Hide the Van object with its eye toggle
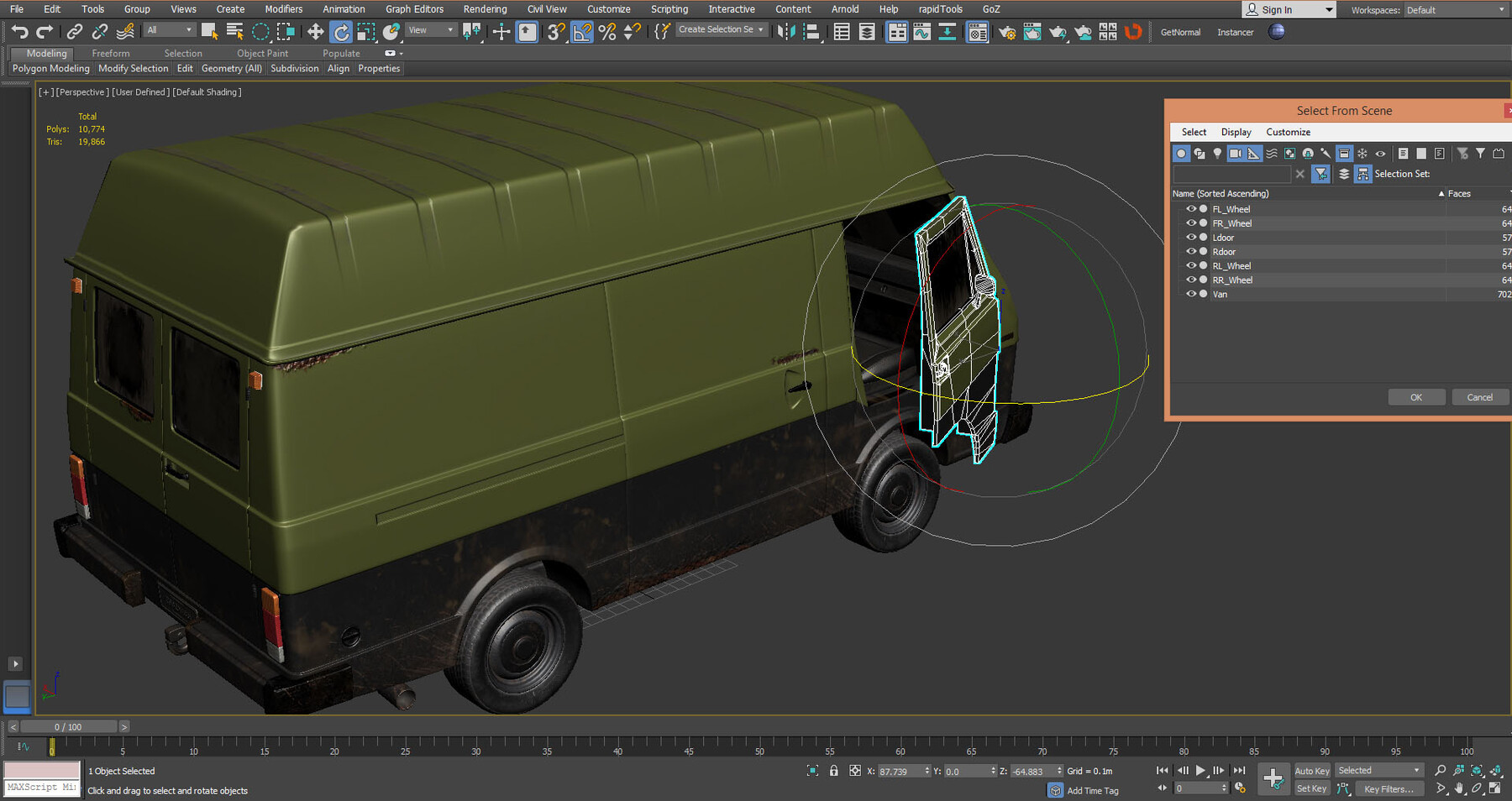 (1191, 294)
